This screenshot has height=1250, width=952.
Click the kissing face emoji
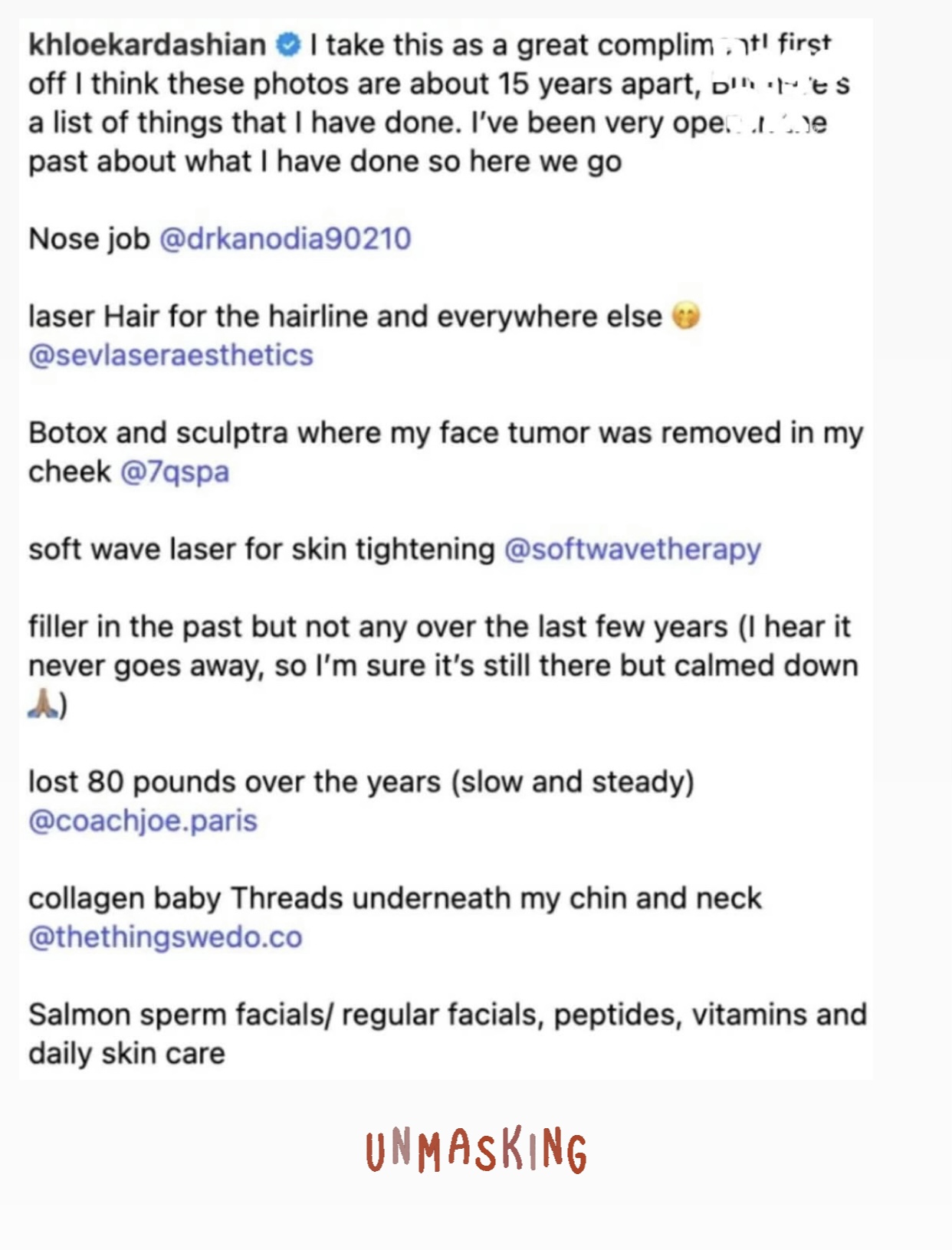click(x=686, y=316)
